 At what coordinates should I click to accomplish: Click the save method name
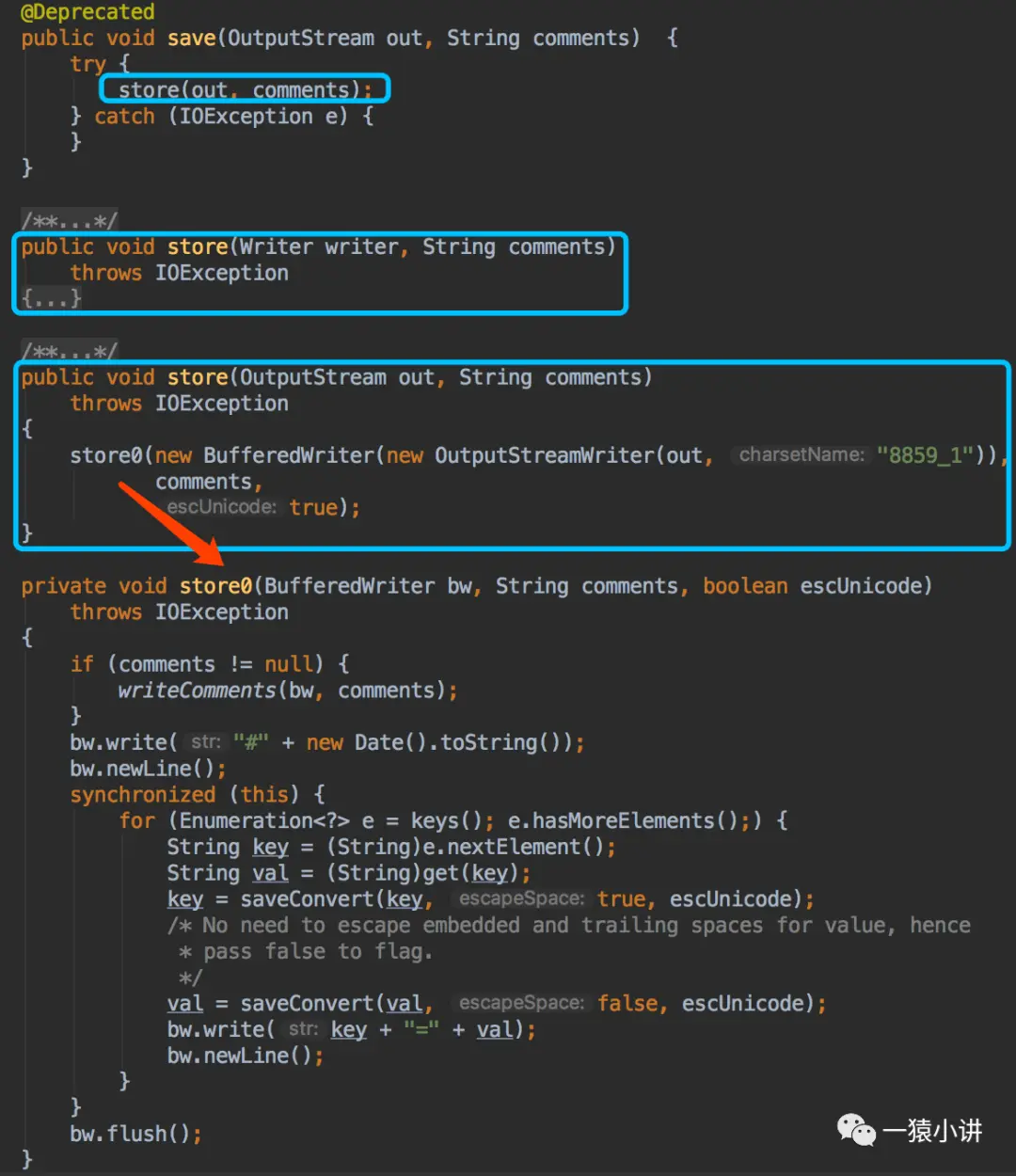point(192,39)
